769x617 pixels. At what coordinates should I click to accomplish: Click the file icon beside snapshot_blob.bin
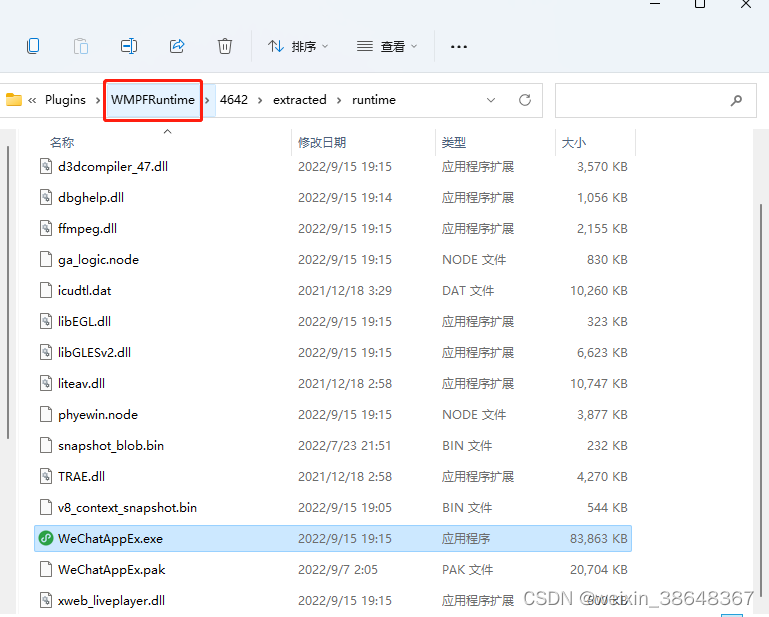46,445
